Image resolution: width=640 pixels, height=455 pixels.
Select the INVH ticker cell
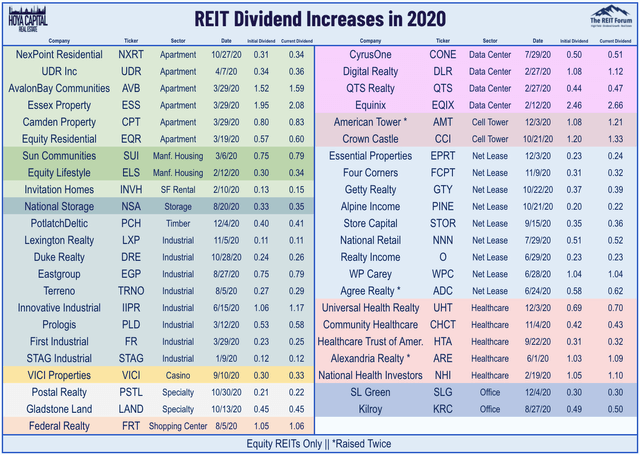click(131, 190)
